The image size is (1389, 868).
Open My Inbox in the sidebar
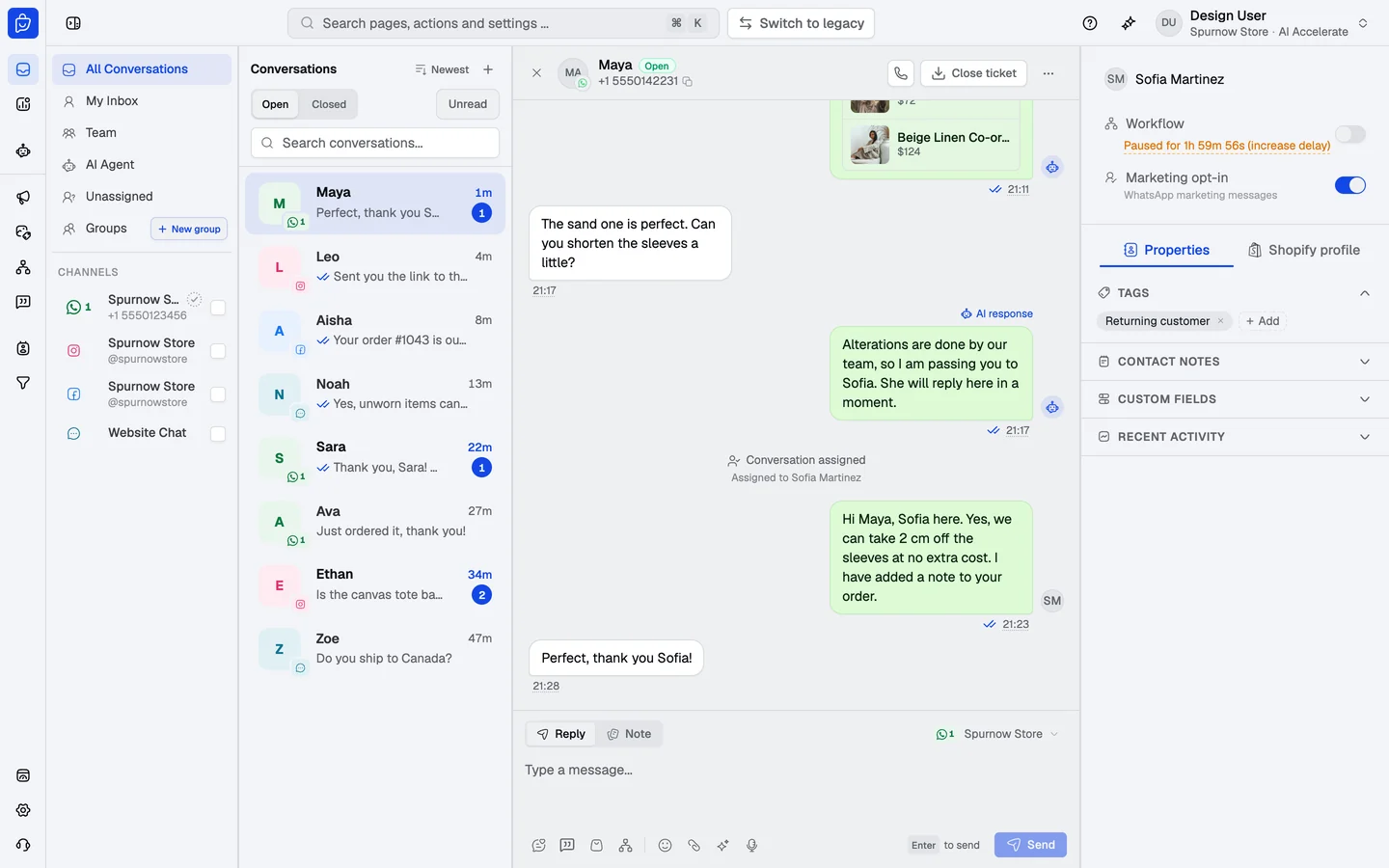pos(142,101)
